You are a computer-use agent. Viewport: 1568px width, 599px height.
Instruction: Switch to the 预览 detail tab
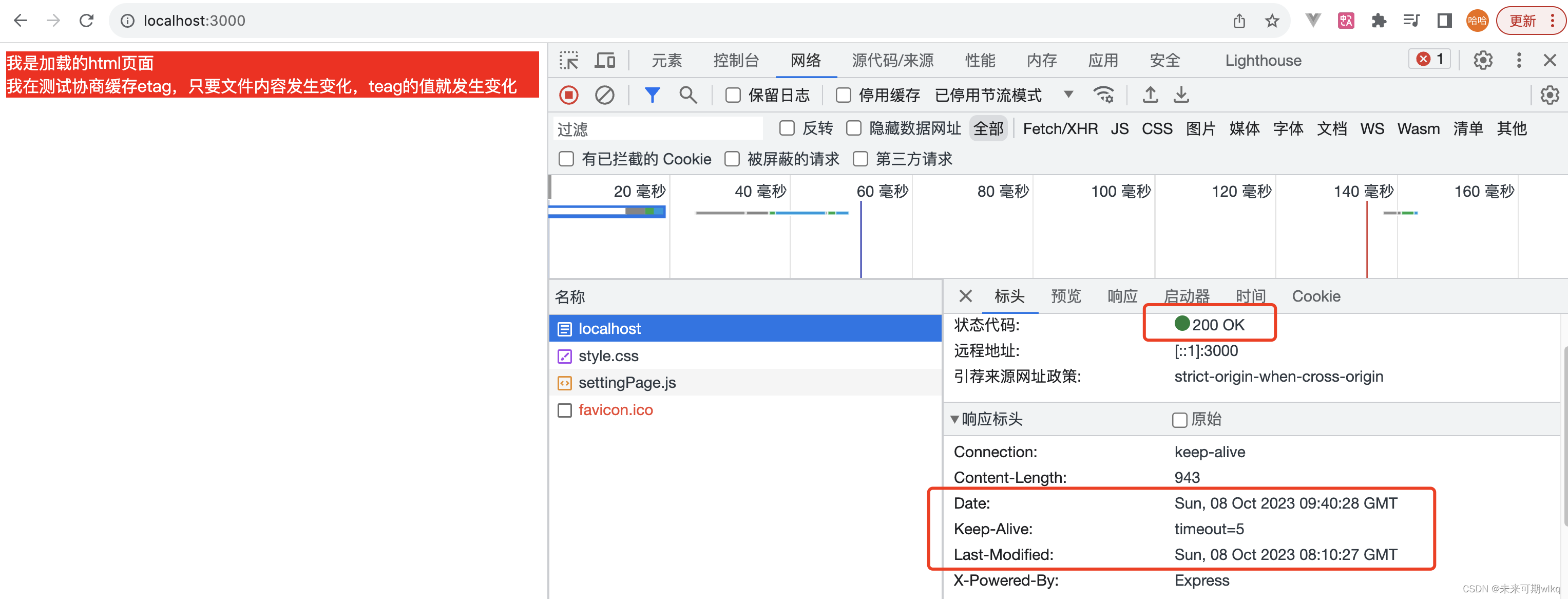1066,296
